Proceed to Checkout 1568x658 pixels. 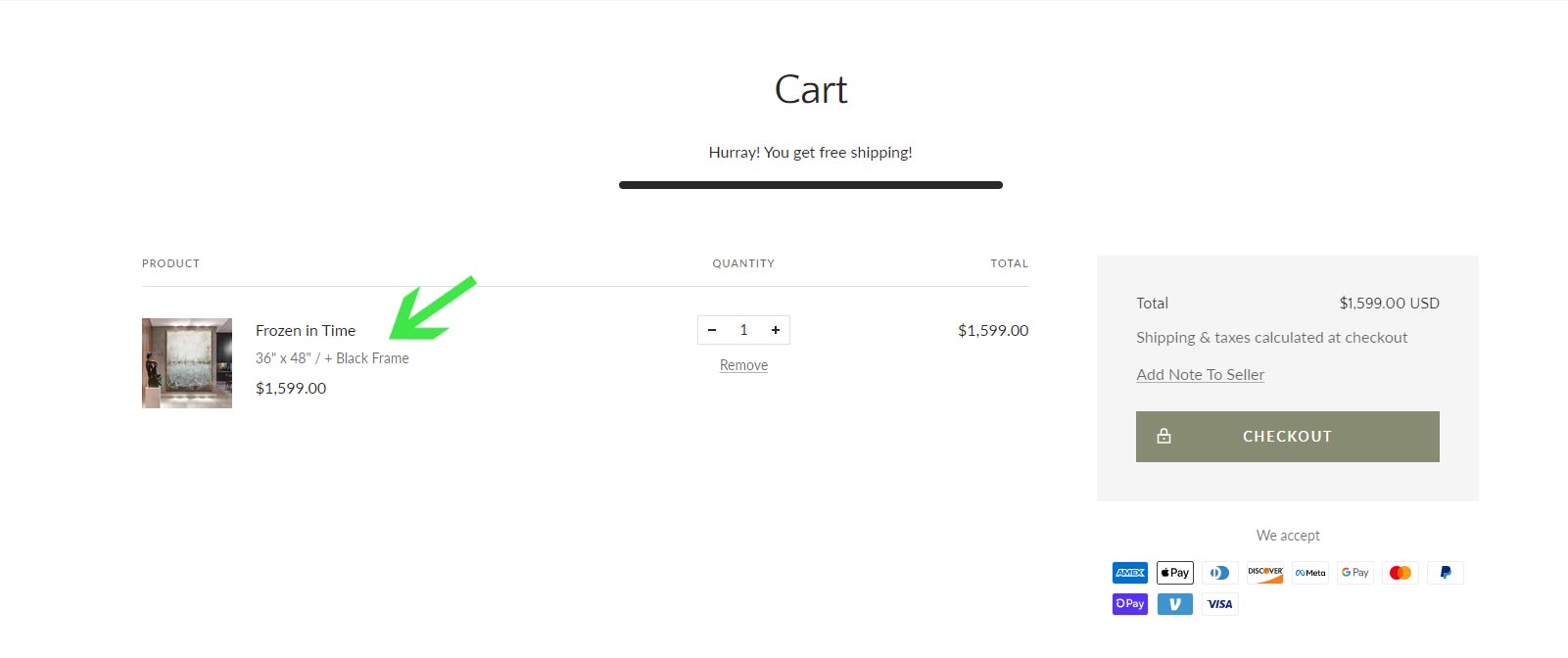click(1287, 437)
